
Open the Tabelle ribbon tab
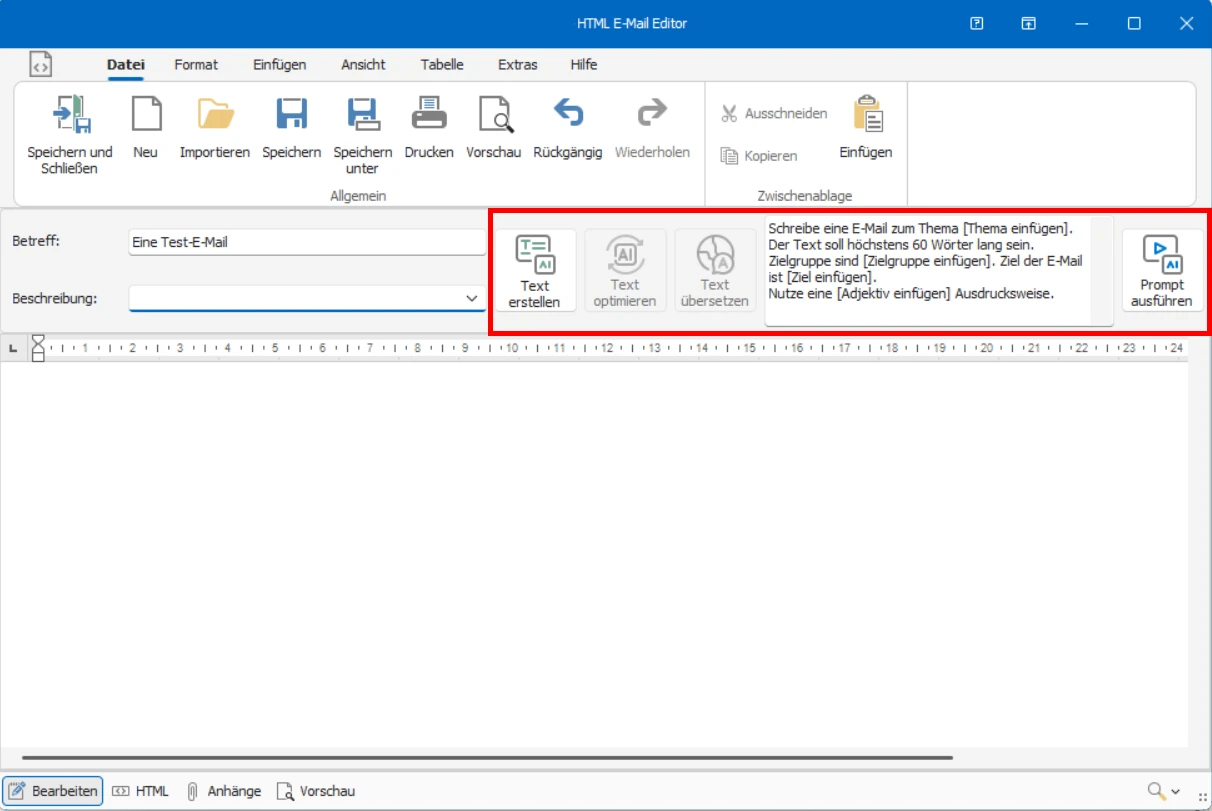click(442, 64)
